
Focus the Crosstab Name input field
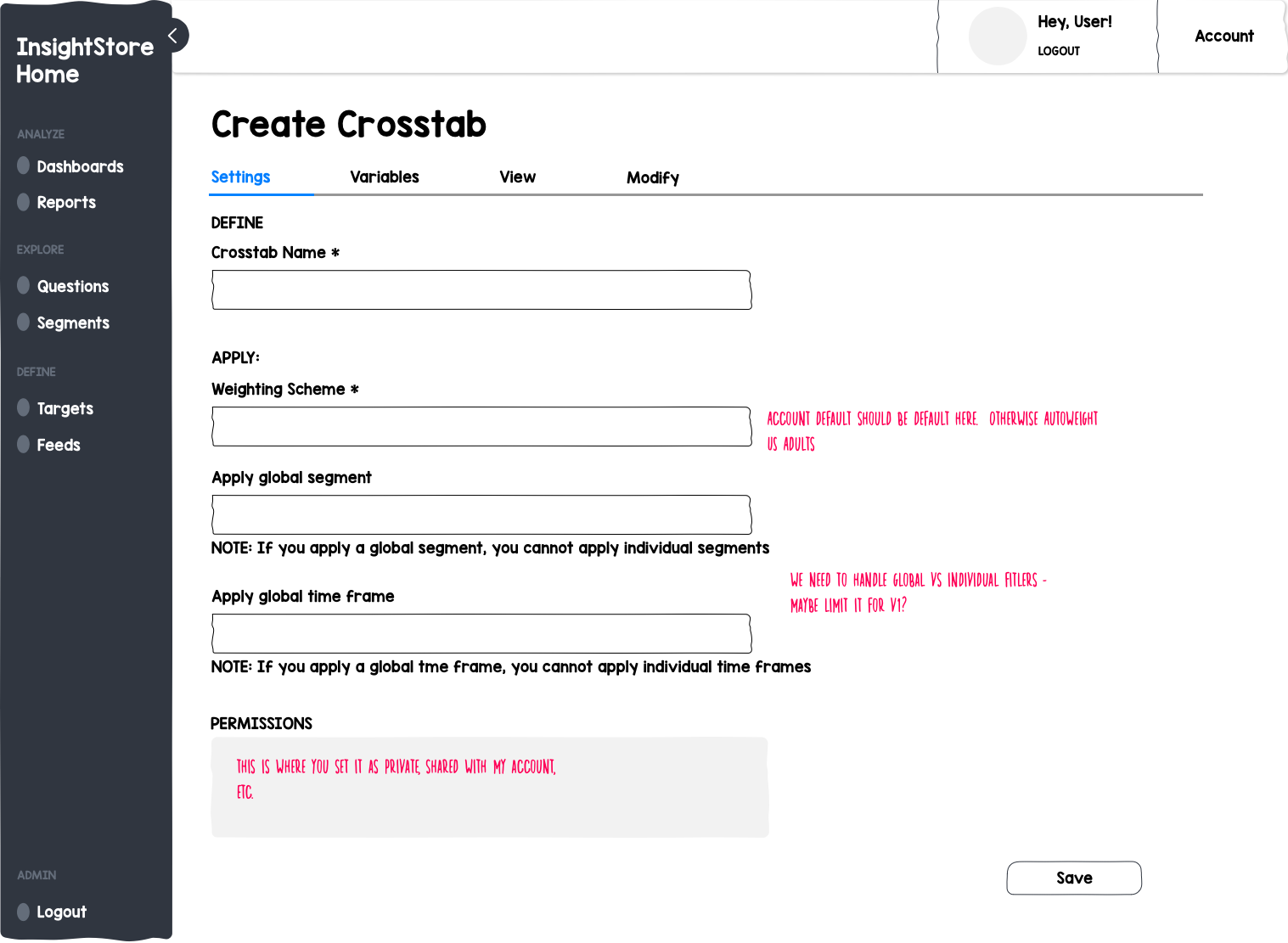tap(481, 289)
